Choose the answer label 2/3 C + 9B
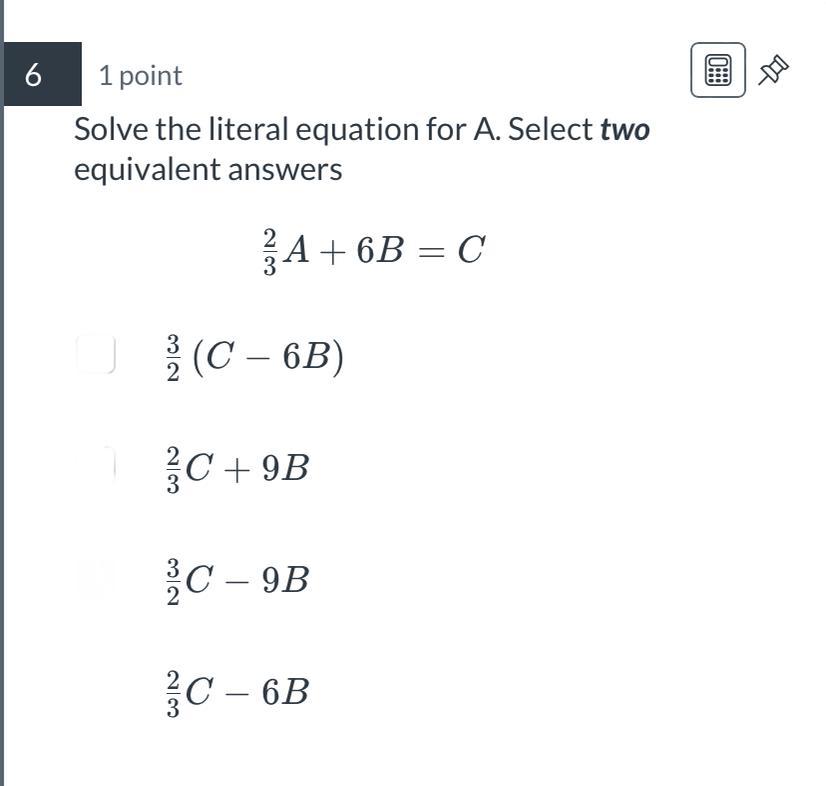Viewport: 826px width, 786px height. (x=237, y=468)
